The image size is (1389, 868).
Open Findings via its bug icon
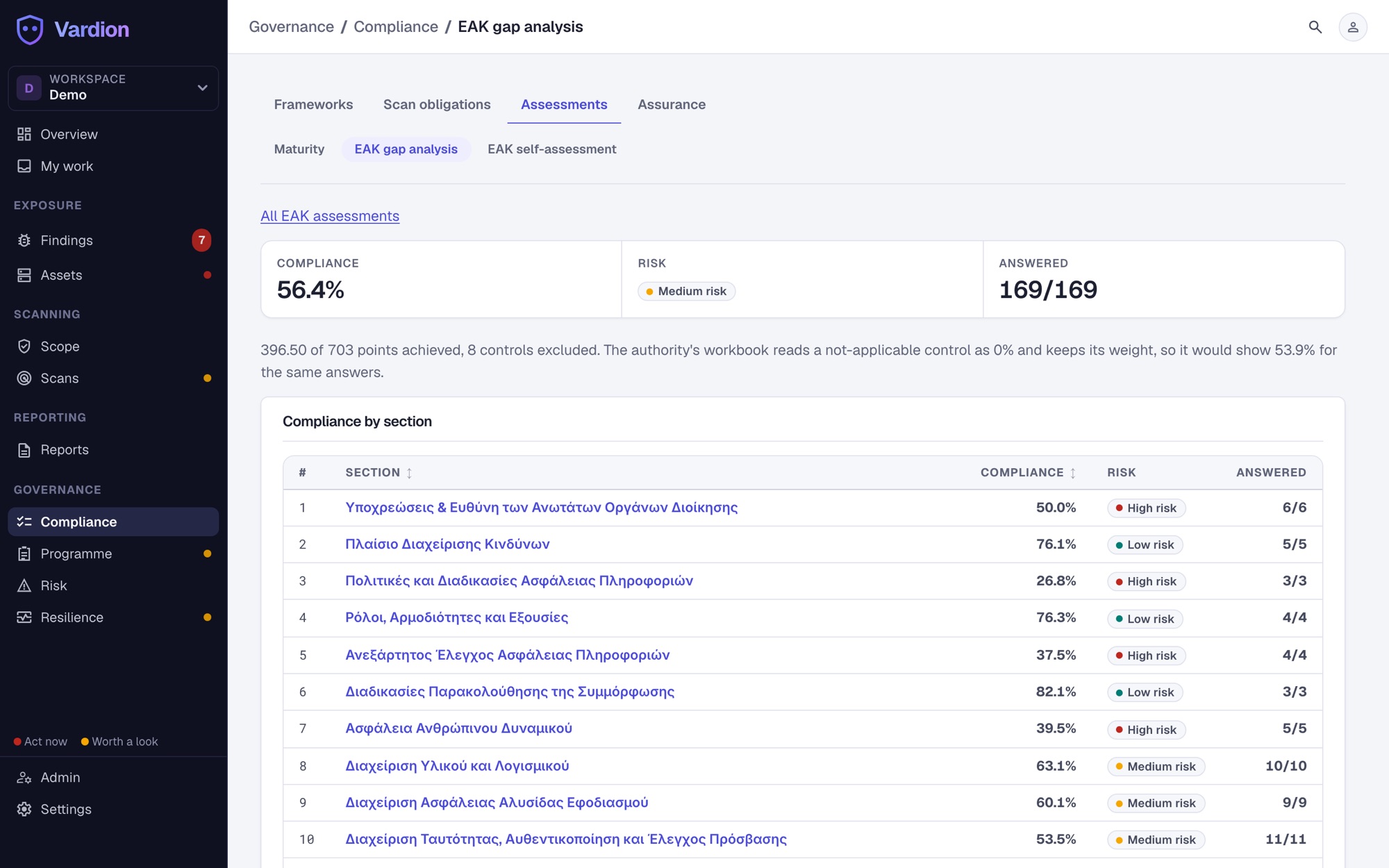tap(24, 240)
